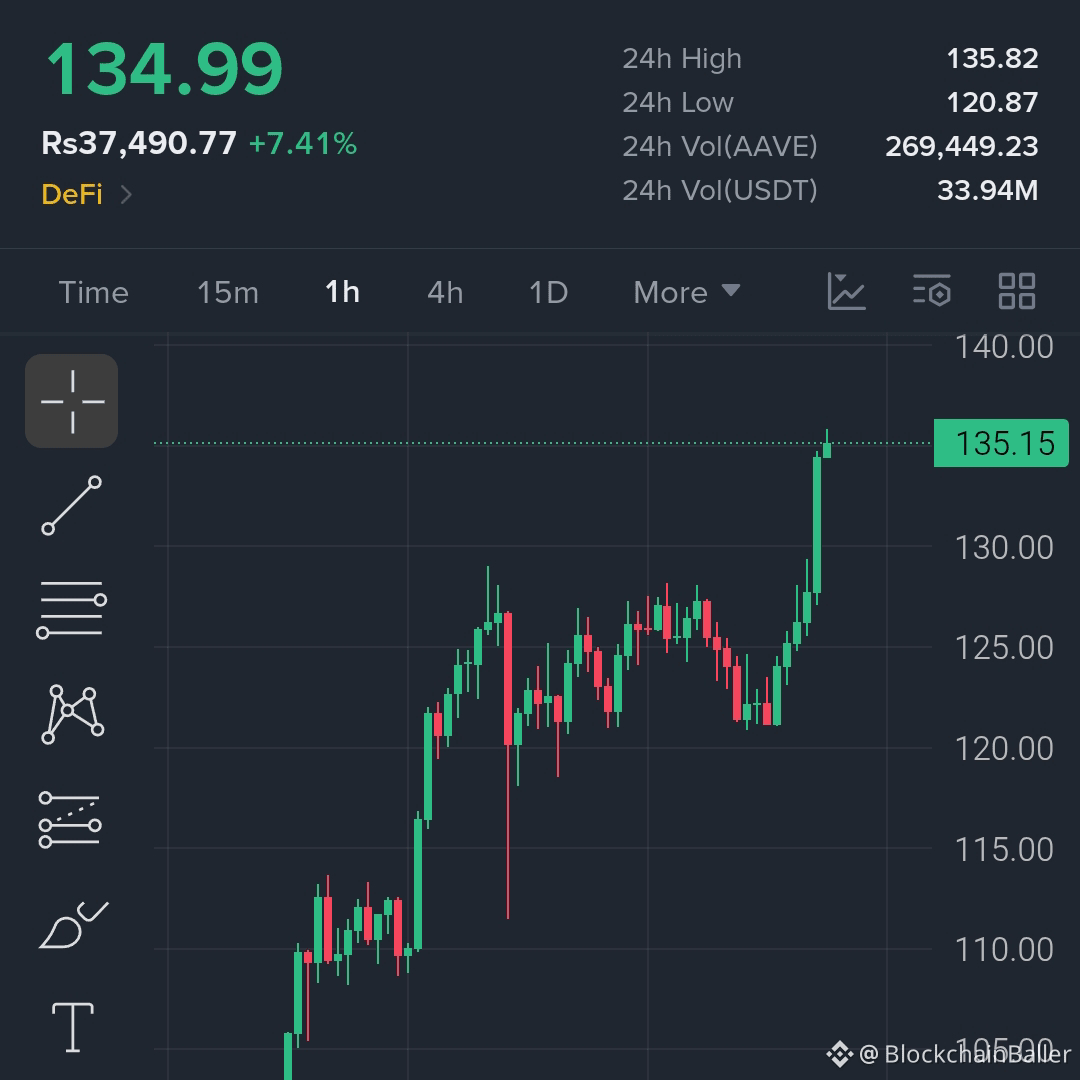Click the 24h Vol(AAVE) label
This screenshot has width=1080, height=1080.
pyautogui.click(x=720, y=147)
